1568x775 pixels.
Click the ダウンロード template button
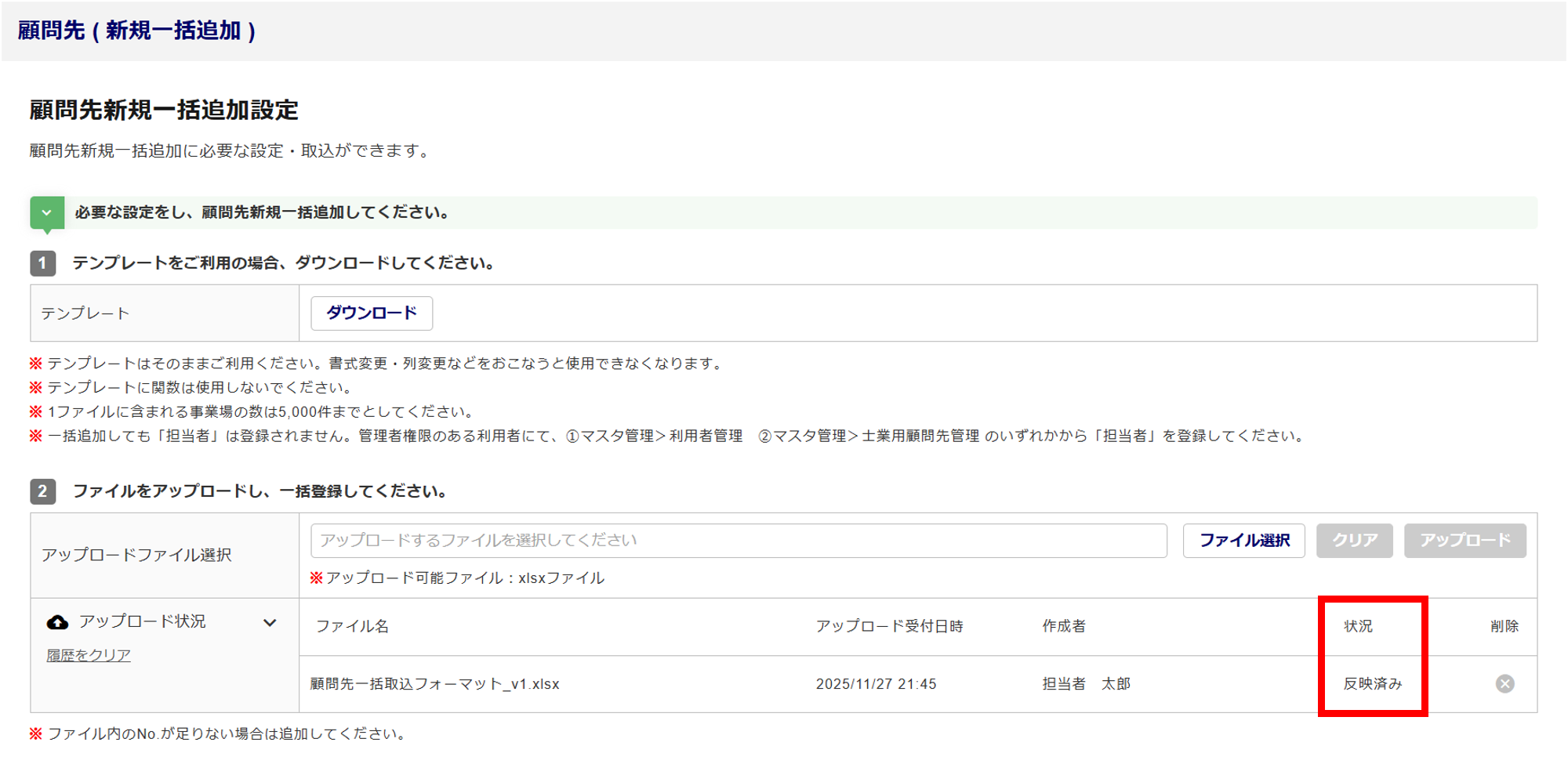(372, 313)
